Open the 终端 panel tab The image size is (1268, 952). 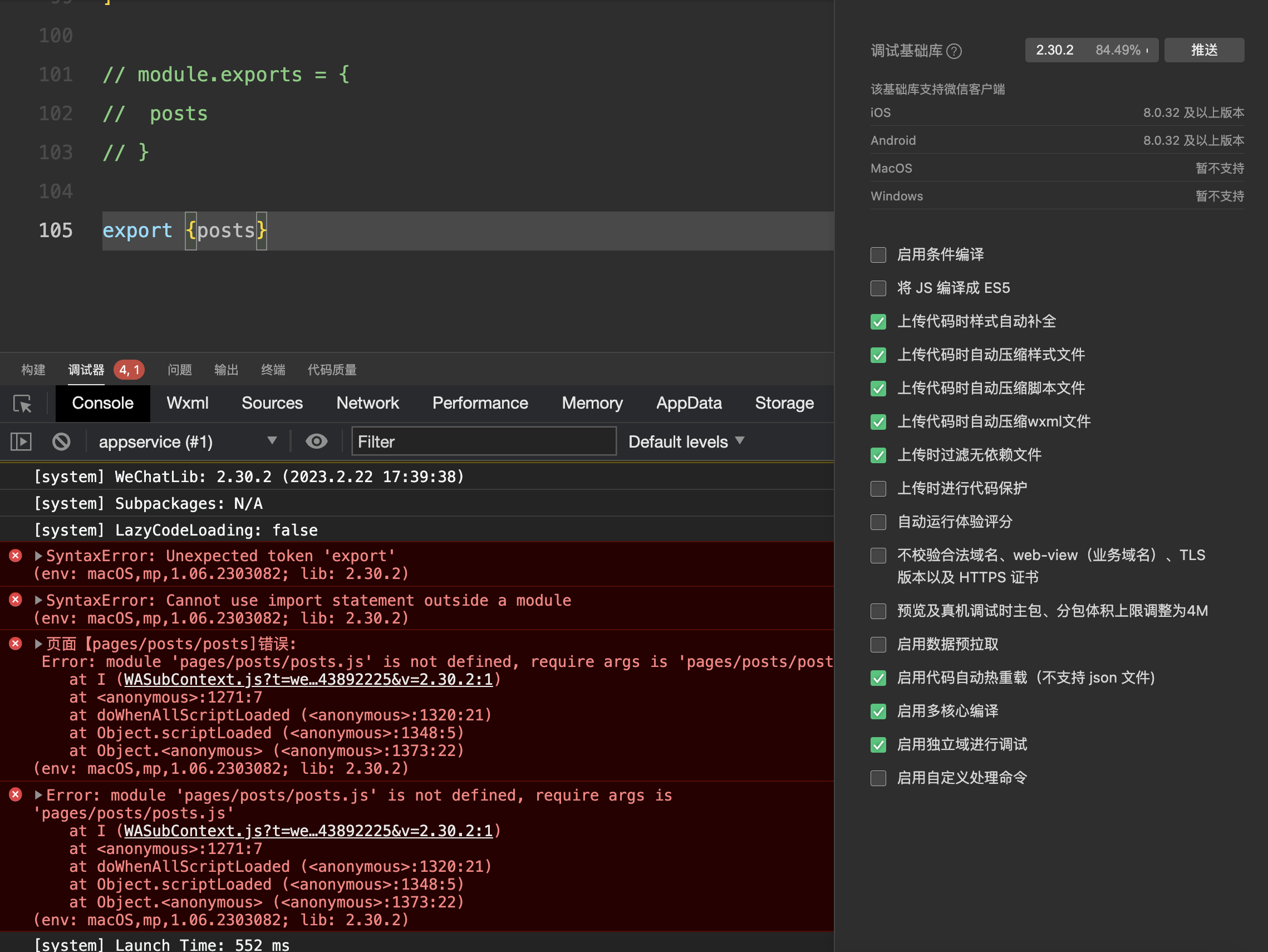[273, 370]
